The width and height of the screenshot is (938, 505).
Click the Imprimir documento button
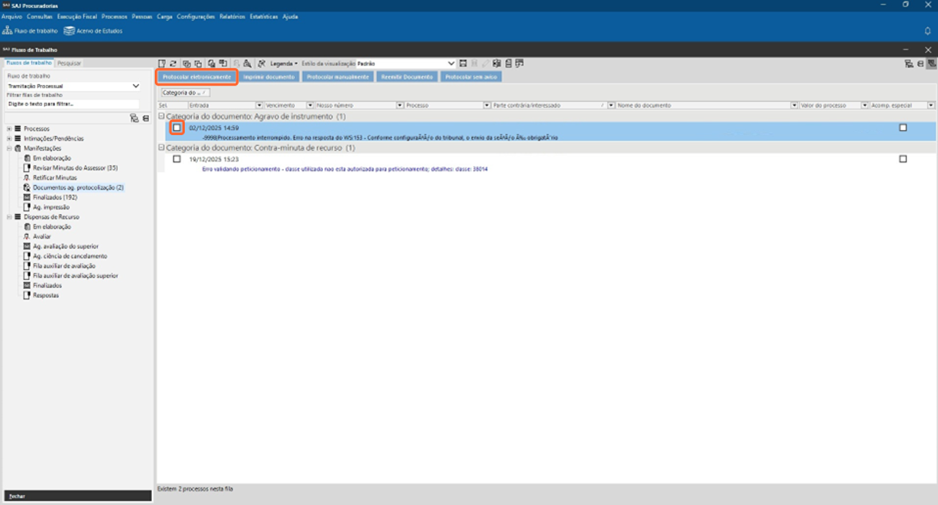[268, 77]
